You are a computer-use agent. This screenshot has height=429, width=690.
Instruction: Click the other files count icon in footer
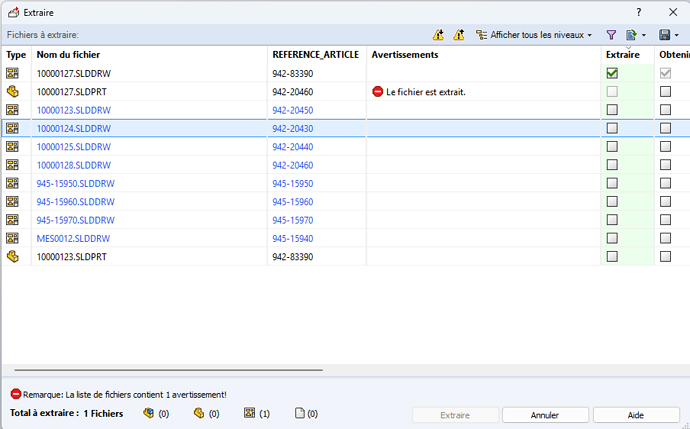pos(300,413)
